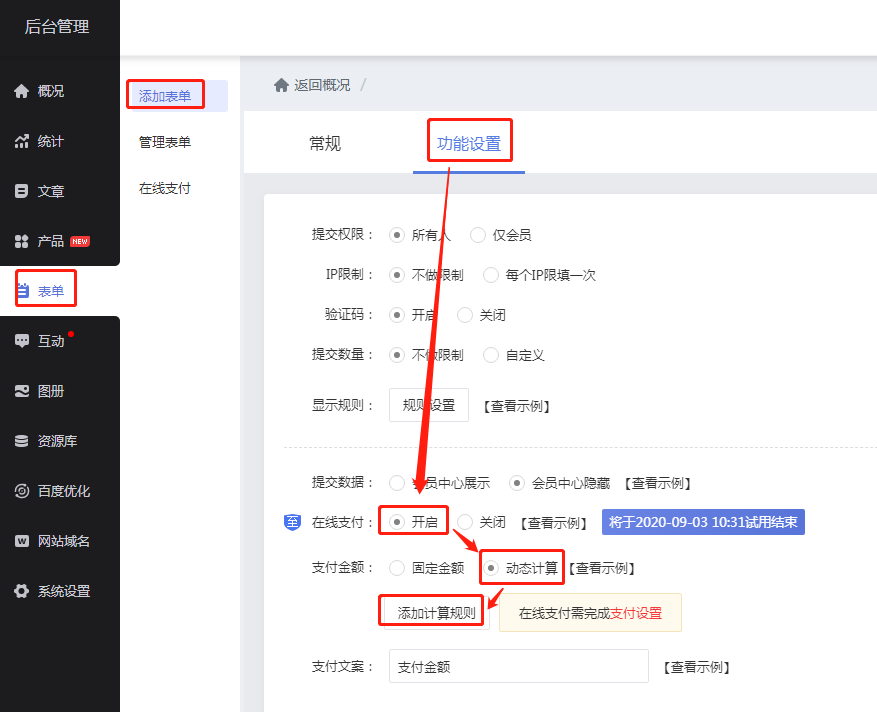Click the 互动 chat bubble icon

(21, 341)
